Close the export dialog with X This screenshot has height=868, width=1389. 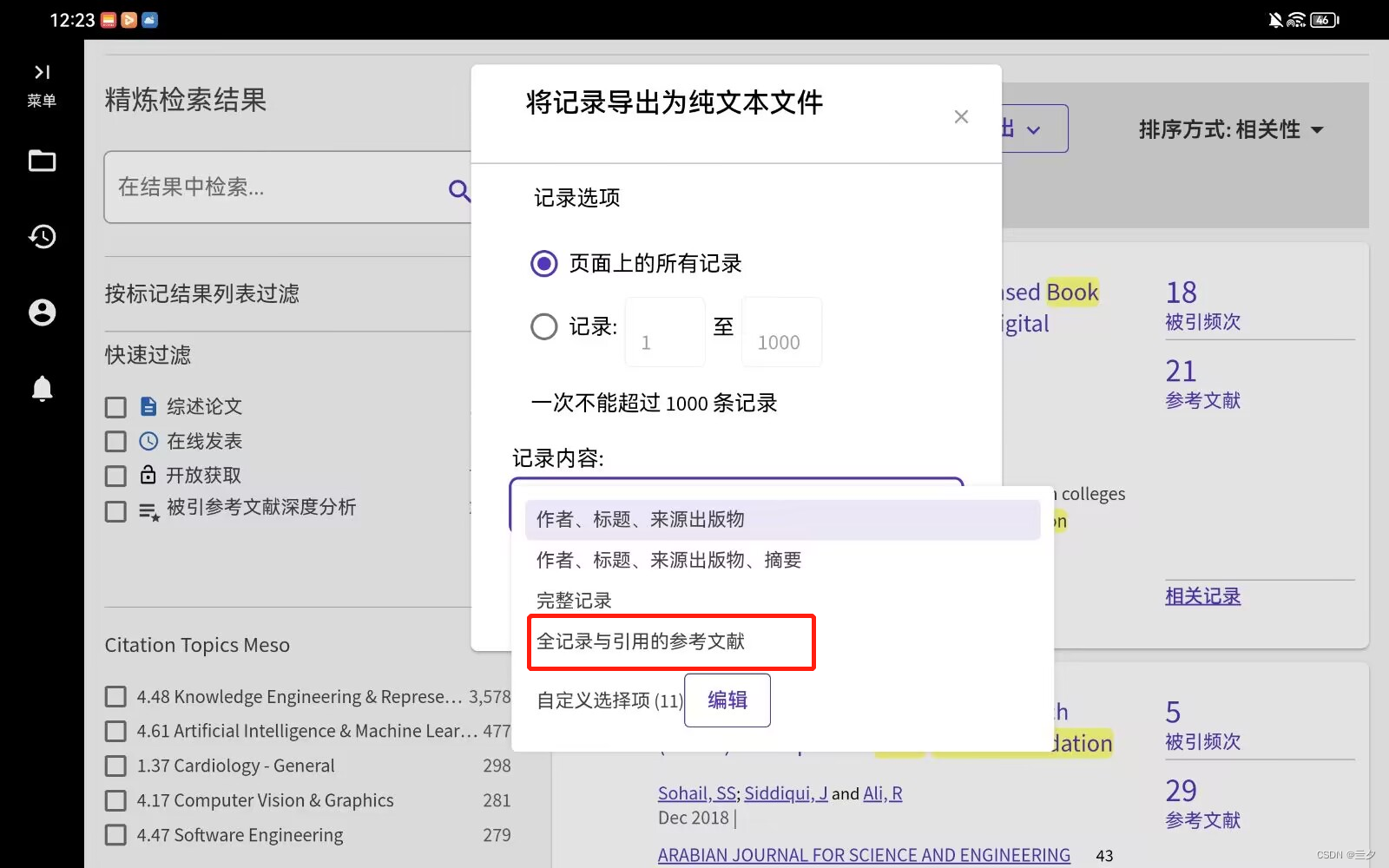(961, 116)
